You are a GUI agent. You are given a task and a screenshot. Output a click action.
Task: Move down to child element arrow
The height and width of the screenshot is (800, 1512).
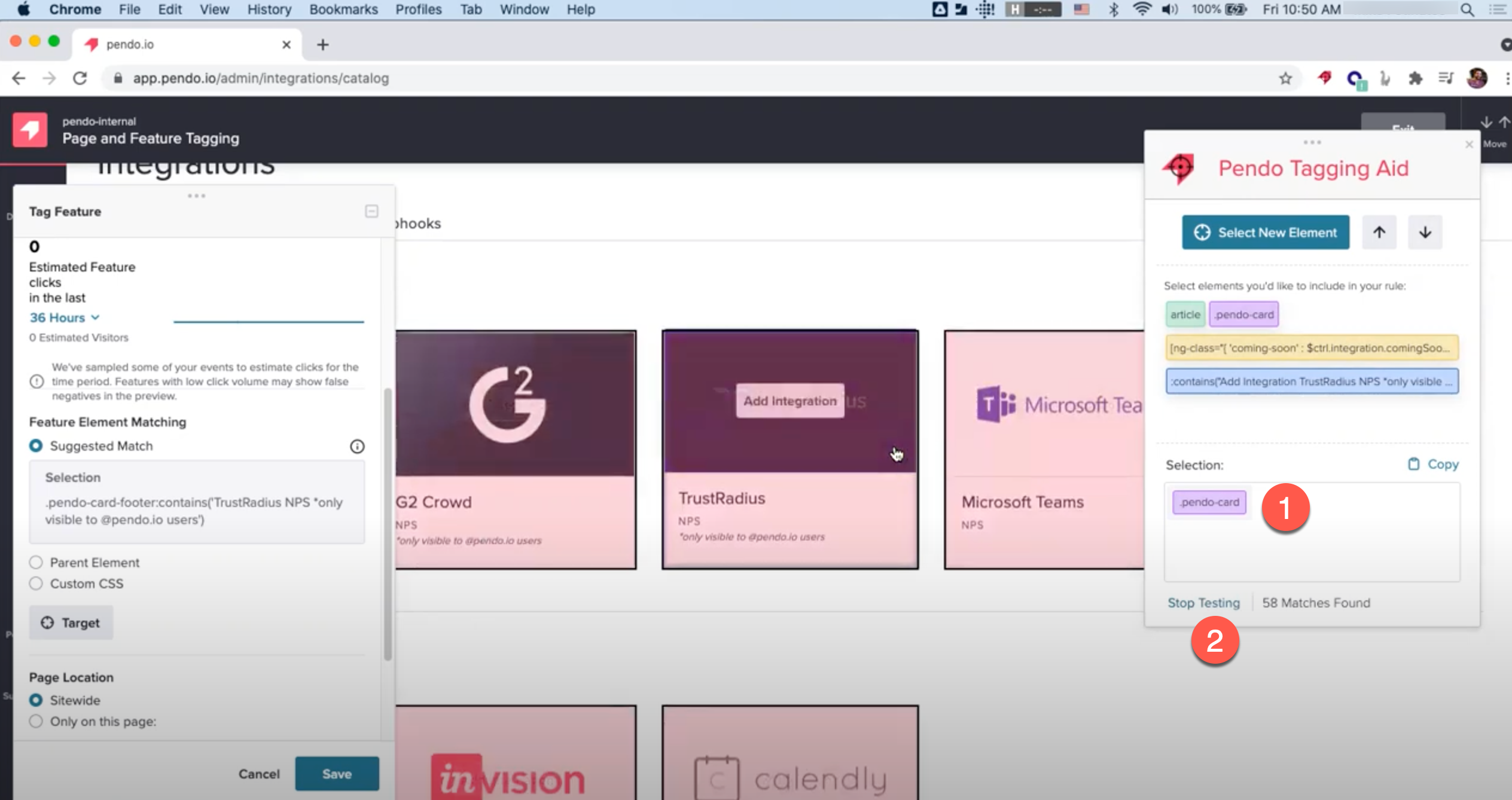click(x=1425, y=232)
